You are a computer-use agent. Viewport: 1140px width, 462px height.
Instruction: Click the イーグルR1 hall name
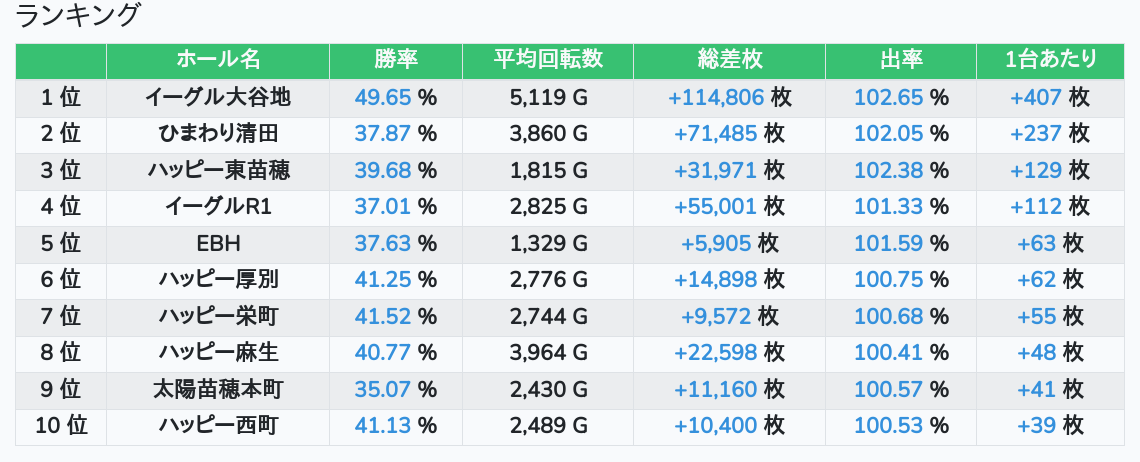tap(218, 207)
